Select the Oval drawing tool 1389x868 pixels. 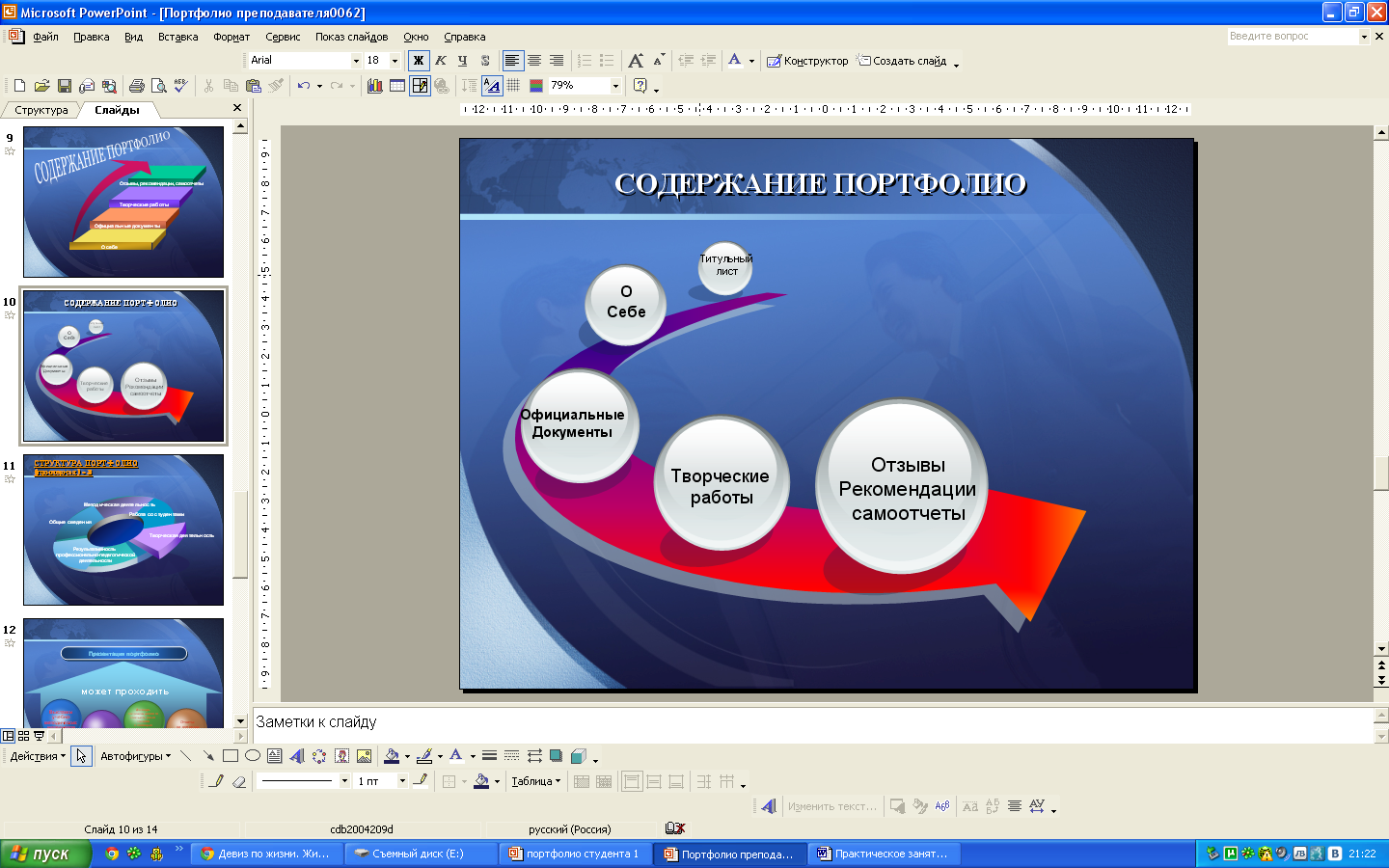[252, 756]
